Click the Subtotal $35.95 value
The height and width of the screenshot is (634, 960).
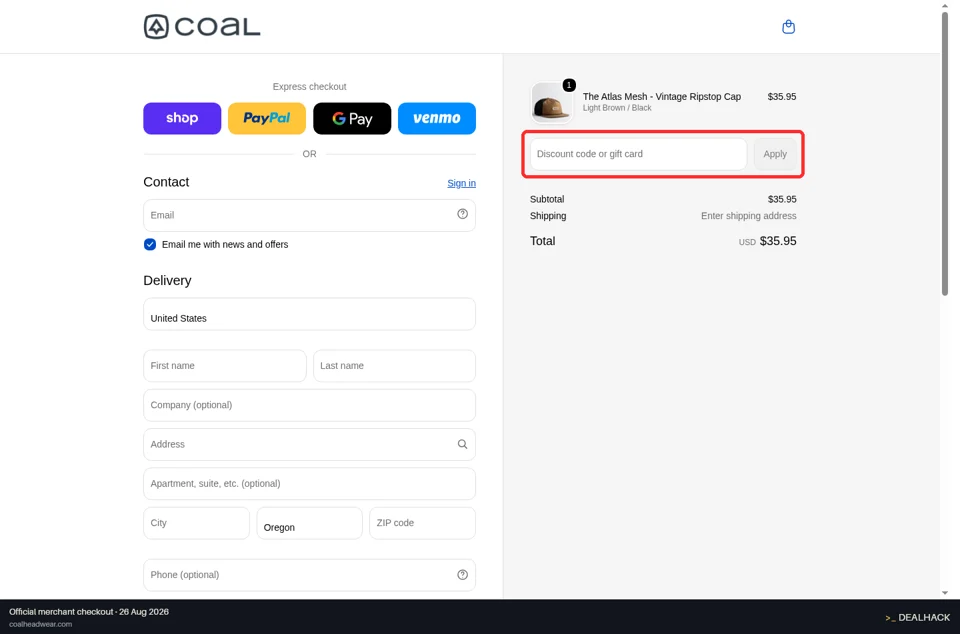782,200
